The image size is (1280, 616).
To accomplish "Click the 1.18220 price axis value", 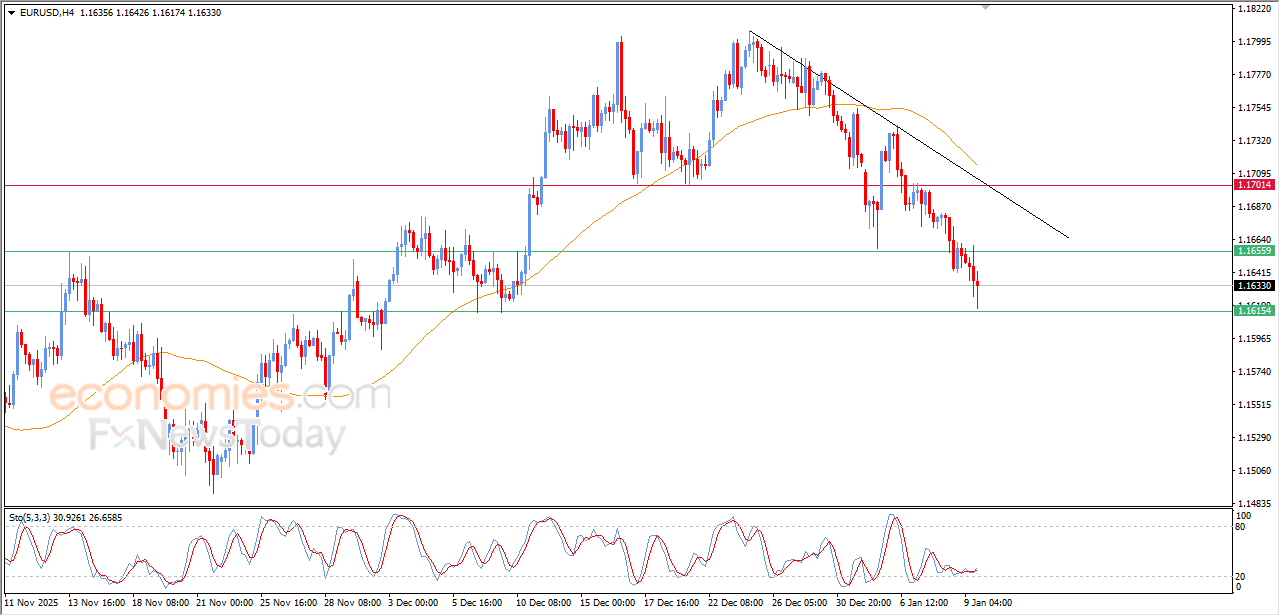I will coord(1254,8).
